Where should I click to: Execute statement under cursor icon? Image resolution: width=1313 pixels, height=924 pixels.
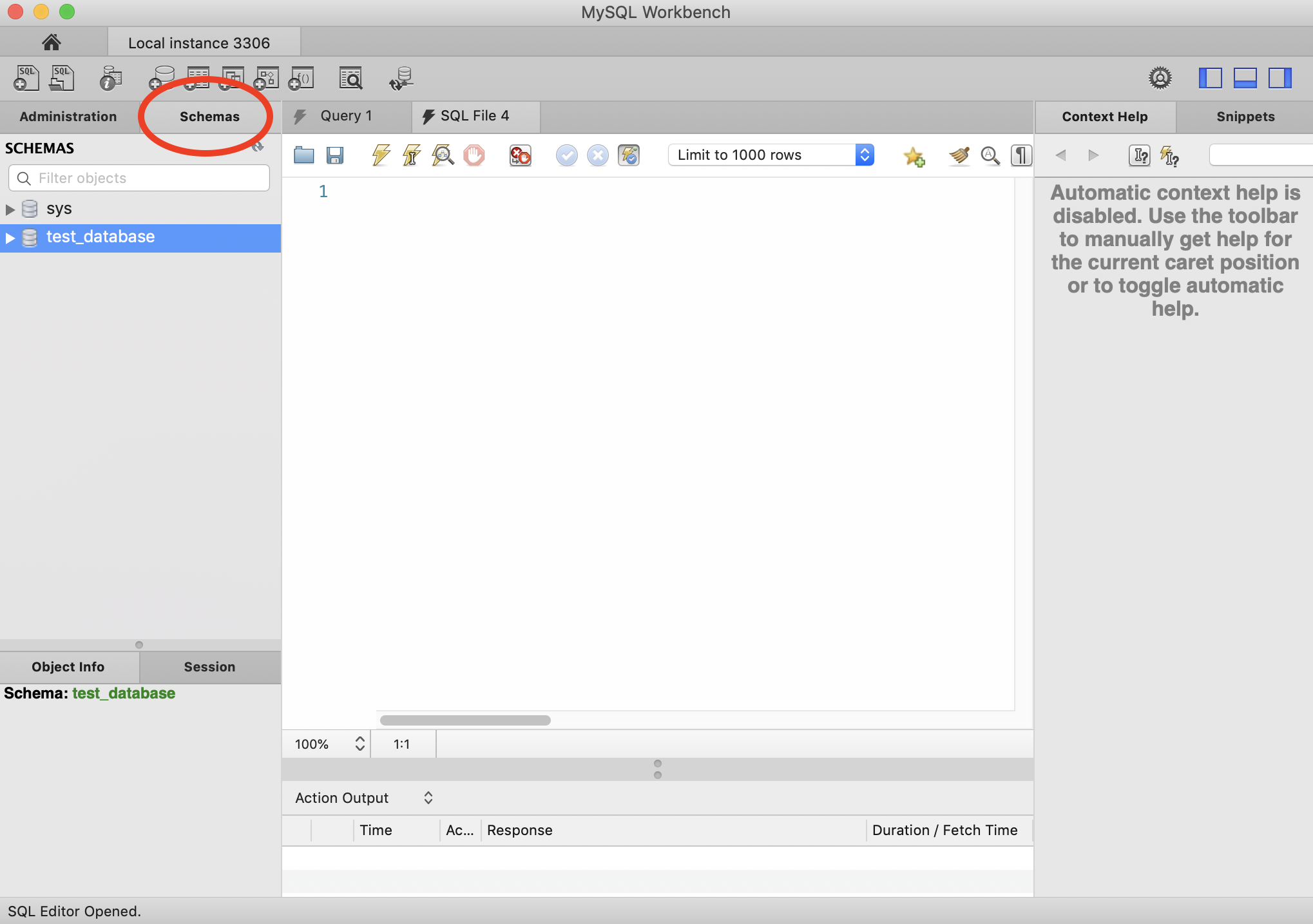pos(412,155)
